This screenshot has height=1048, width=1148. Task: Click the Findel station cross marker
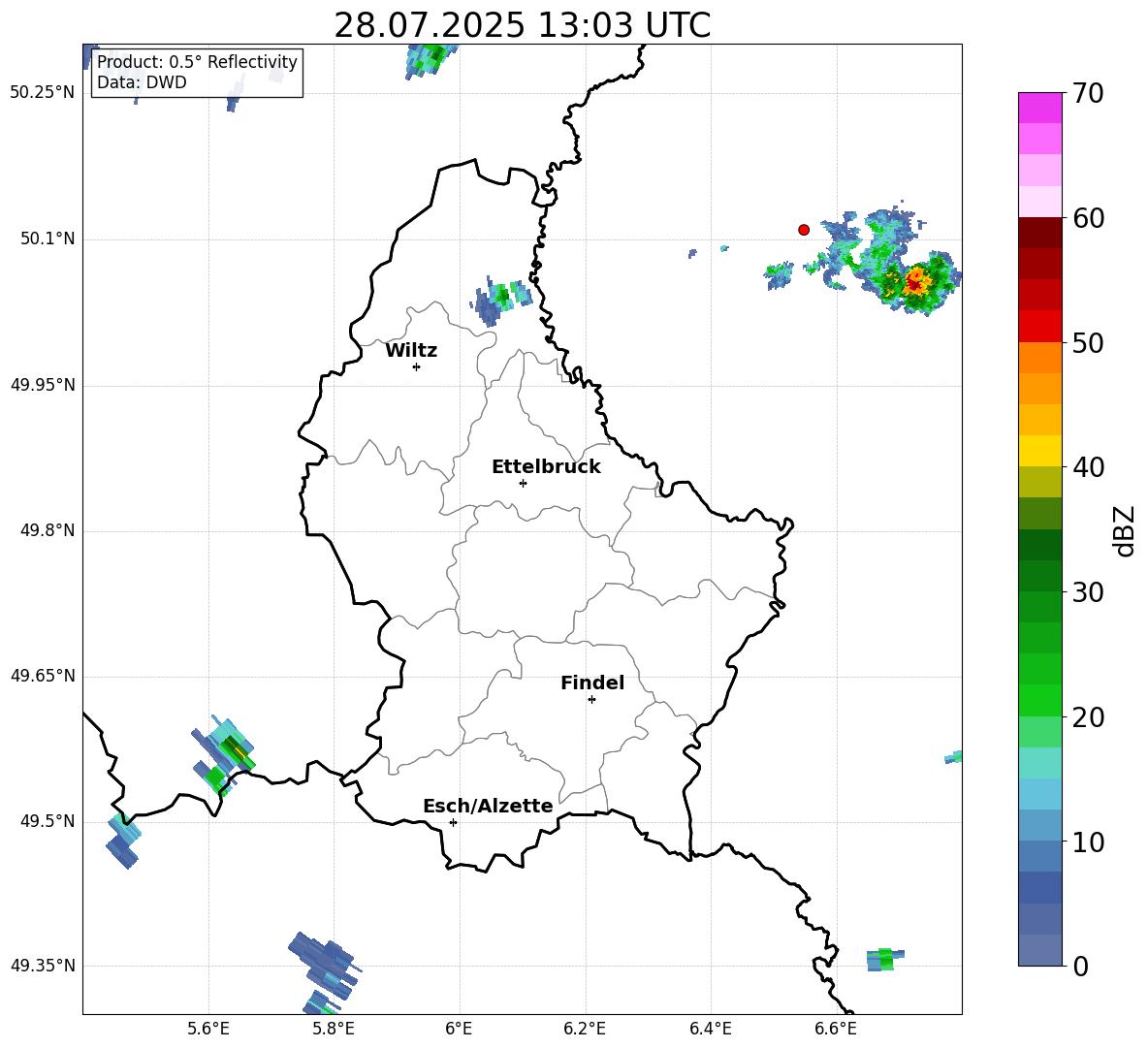[x=591, y=700]
